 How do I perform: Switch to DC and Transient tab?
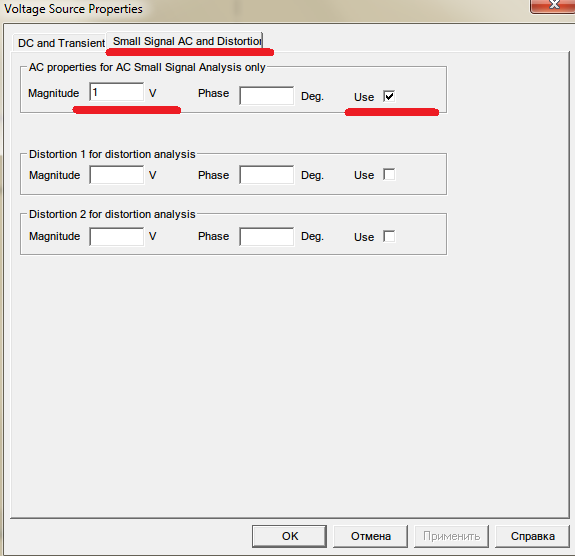click(61, 43)
